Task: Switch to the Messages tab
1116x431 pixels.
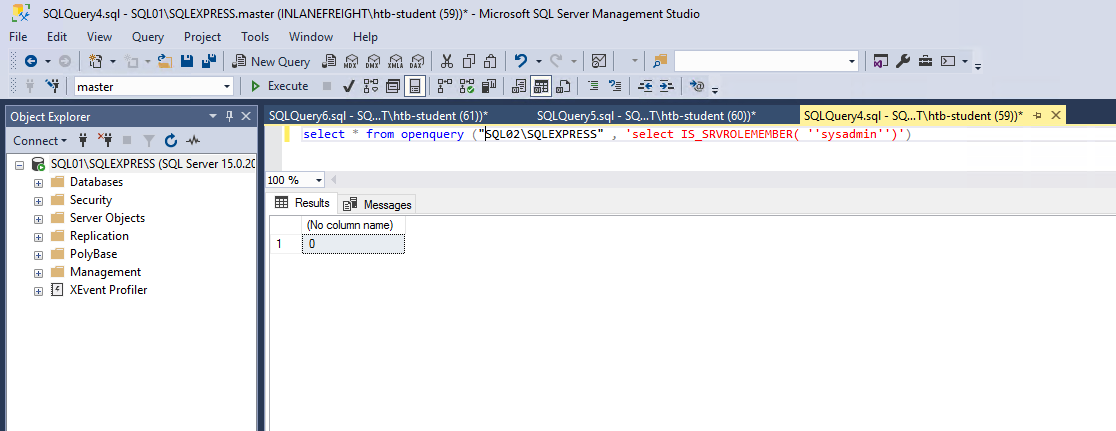Action: tap(378, 204)
